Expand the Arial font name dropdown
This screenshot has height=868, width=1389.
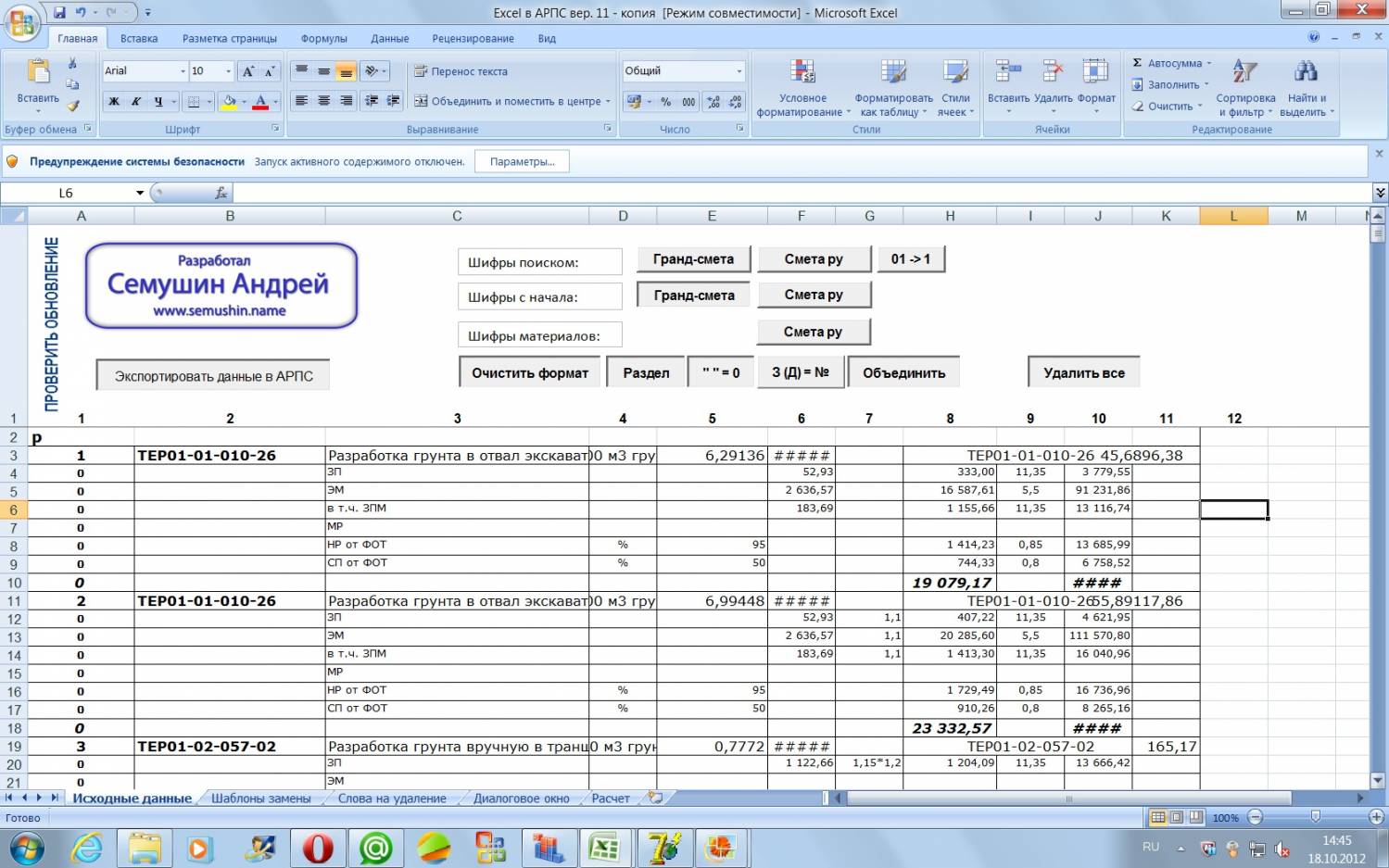tap(183, 71)
